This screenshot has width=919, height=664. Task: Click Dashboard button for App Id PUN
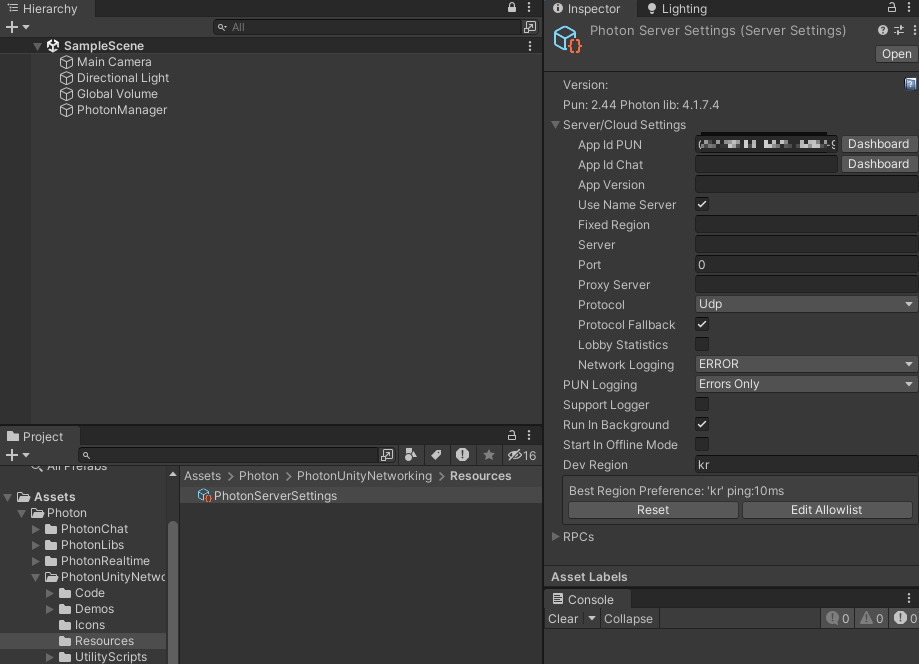pos(879,144)
